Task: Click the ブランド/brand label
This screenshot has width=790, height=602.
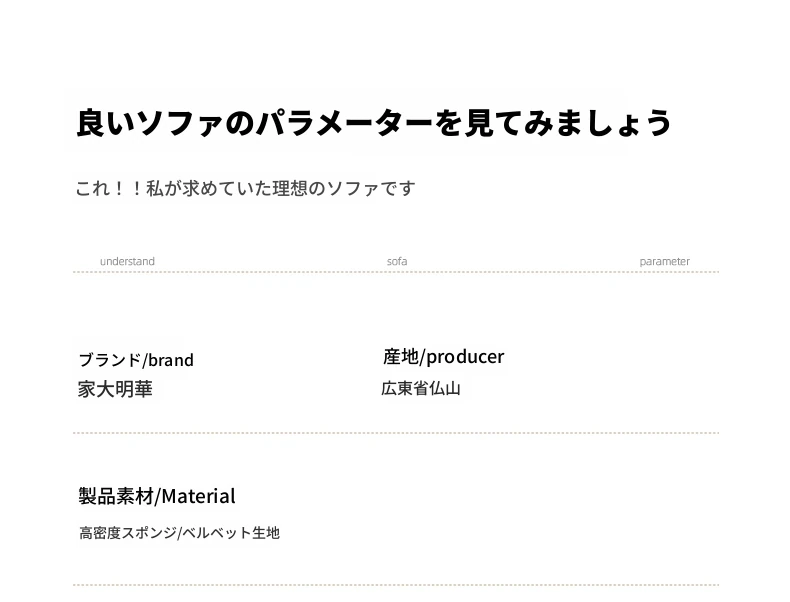Action: (x=136, y=360)
